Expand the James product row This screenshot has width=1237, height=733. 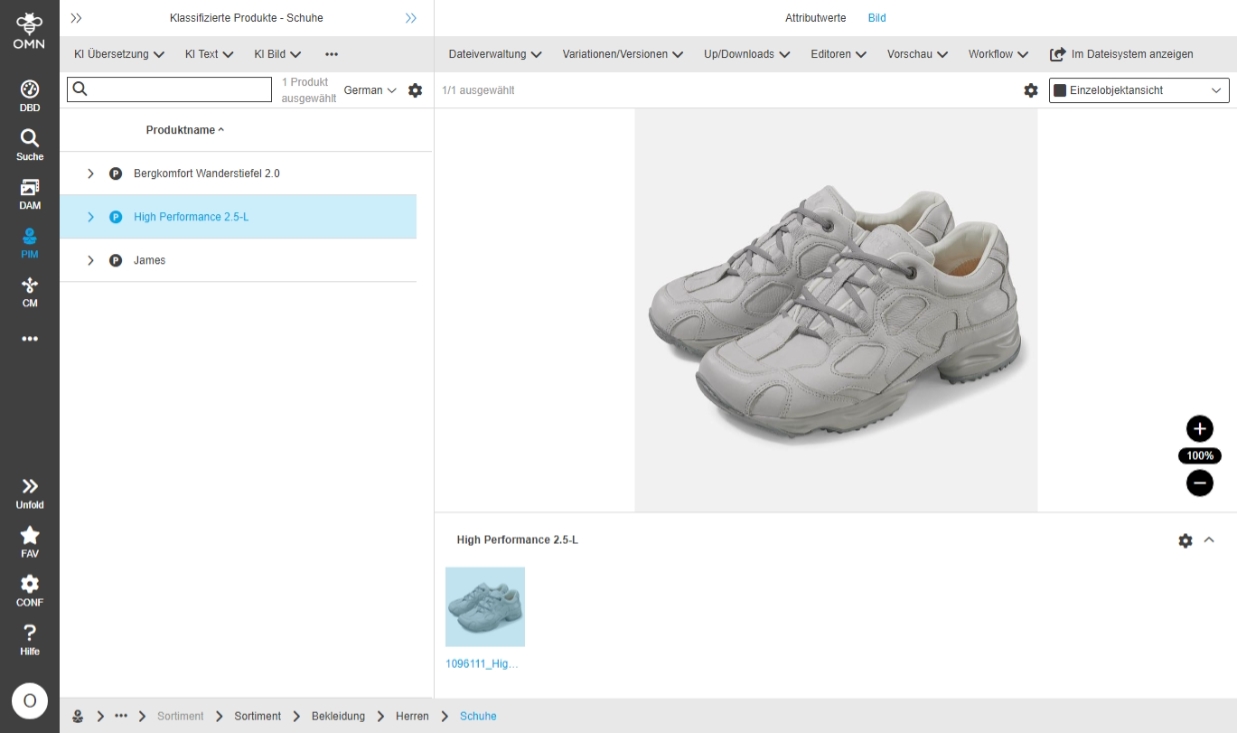pyautogui.click(x=90, y=260)
